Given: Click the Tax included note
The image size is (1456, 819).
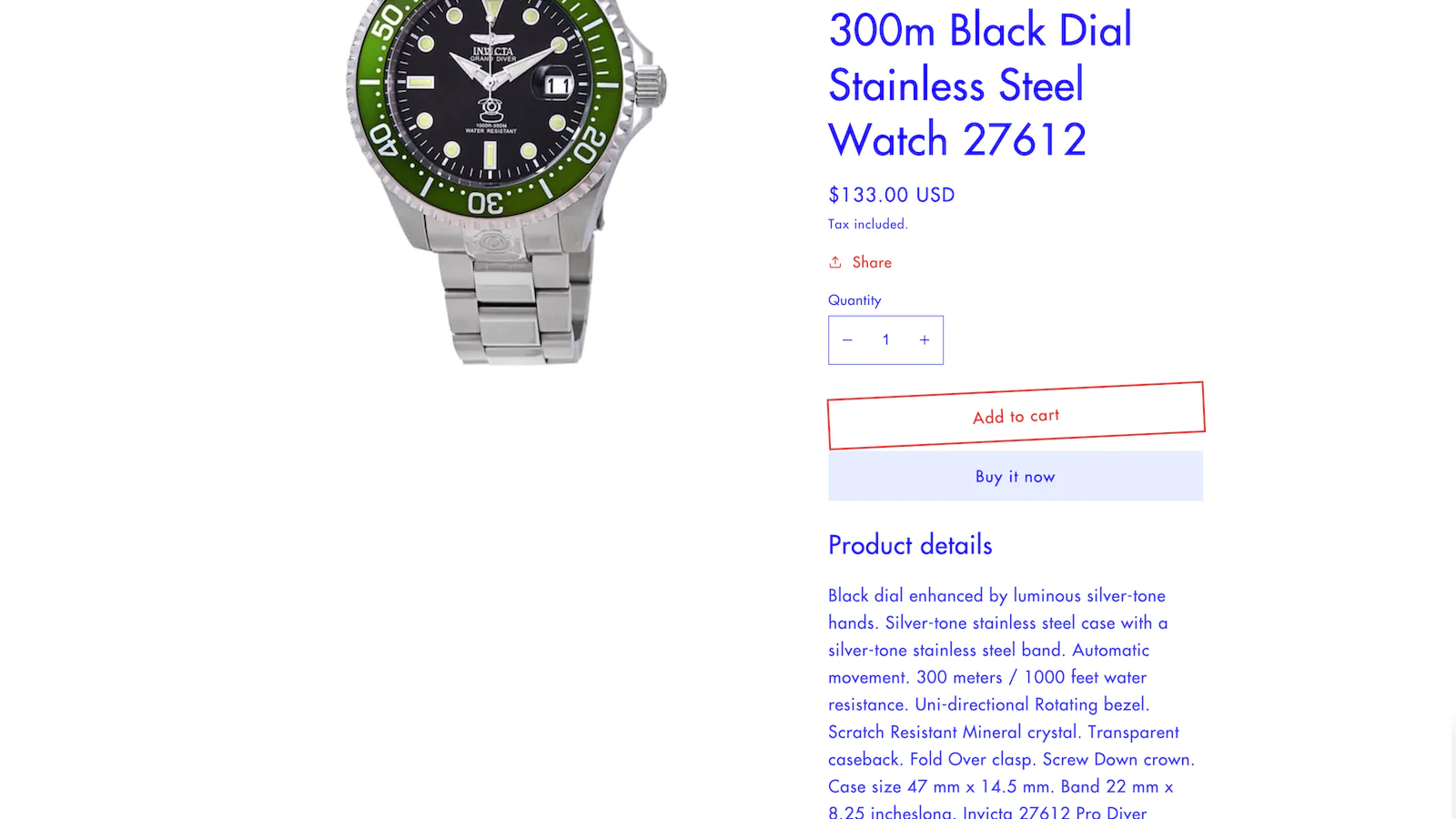Looking at the screenshot, I should point(868,224).
